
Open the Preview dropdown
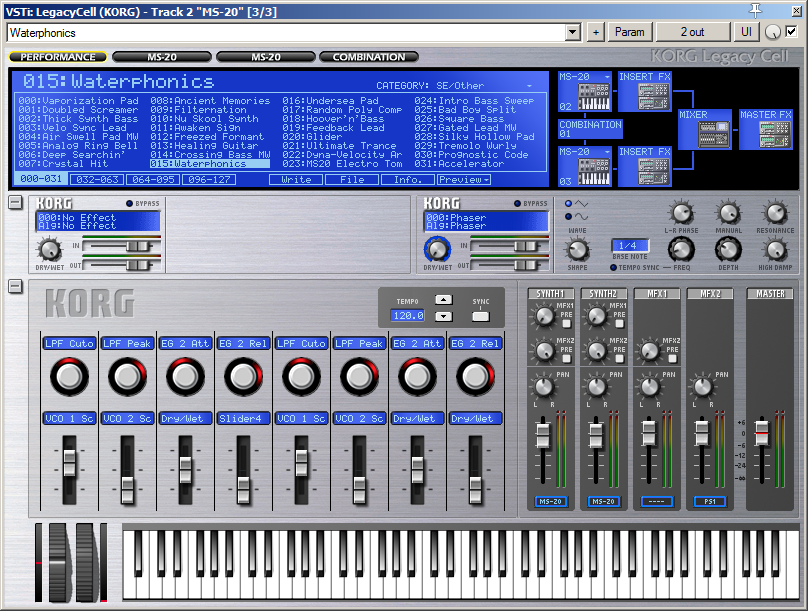pyautogui.click(x=464, y=180)
